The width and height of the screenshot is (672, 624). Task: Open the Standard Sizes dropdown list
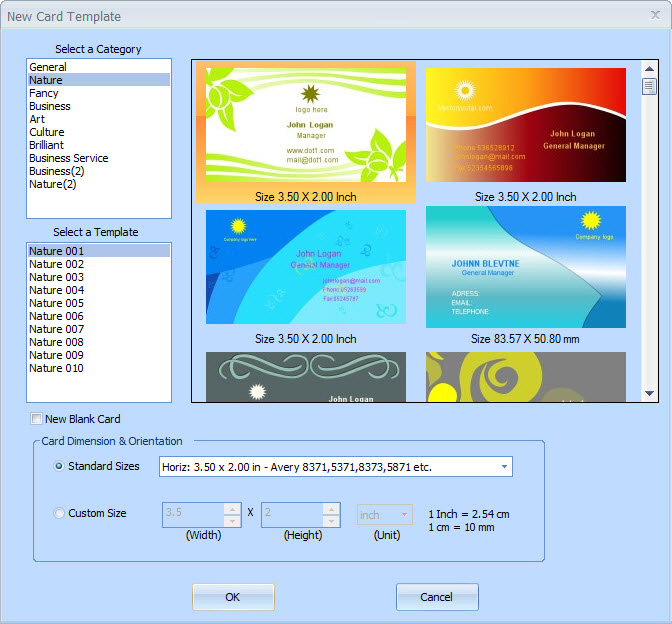pos(504,467)
